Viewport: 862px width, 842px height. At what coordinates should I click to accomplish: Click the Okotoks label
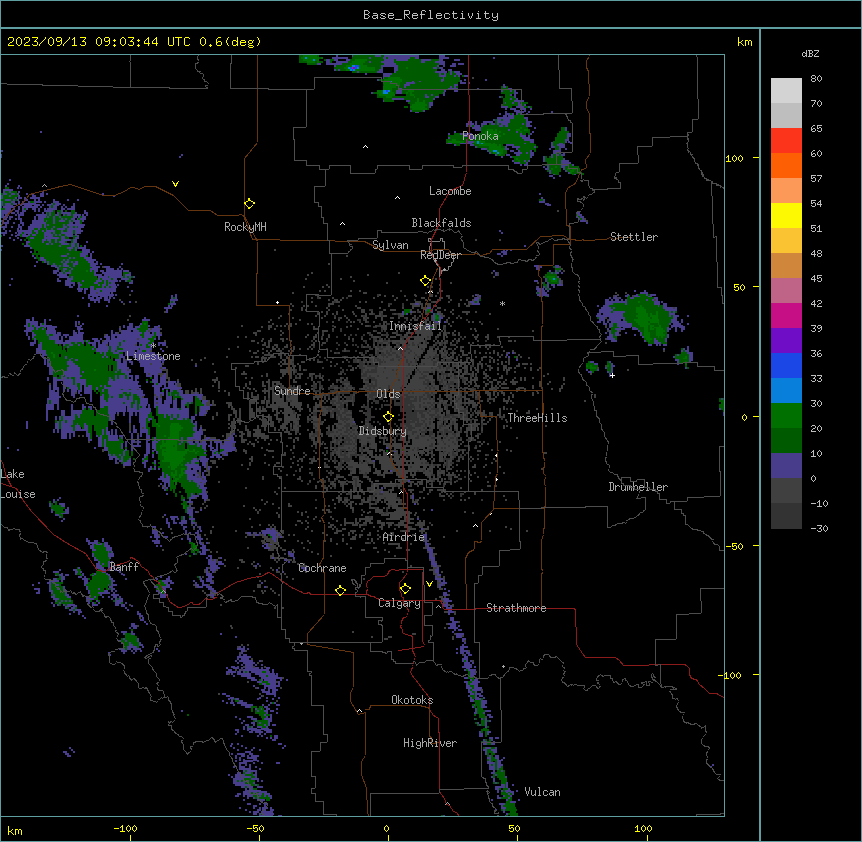pyautogui.click(x=412, y=700)
